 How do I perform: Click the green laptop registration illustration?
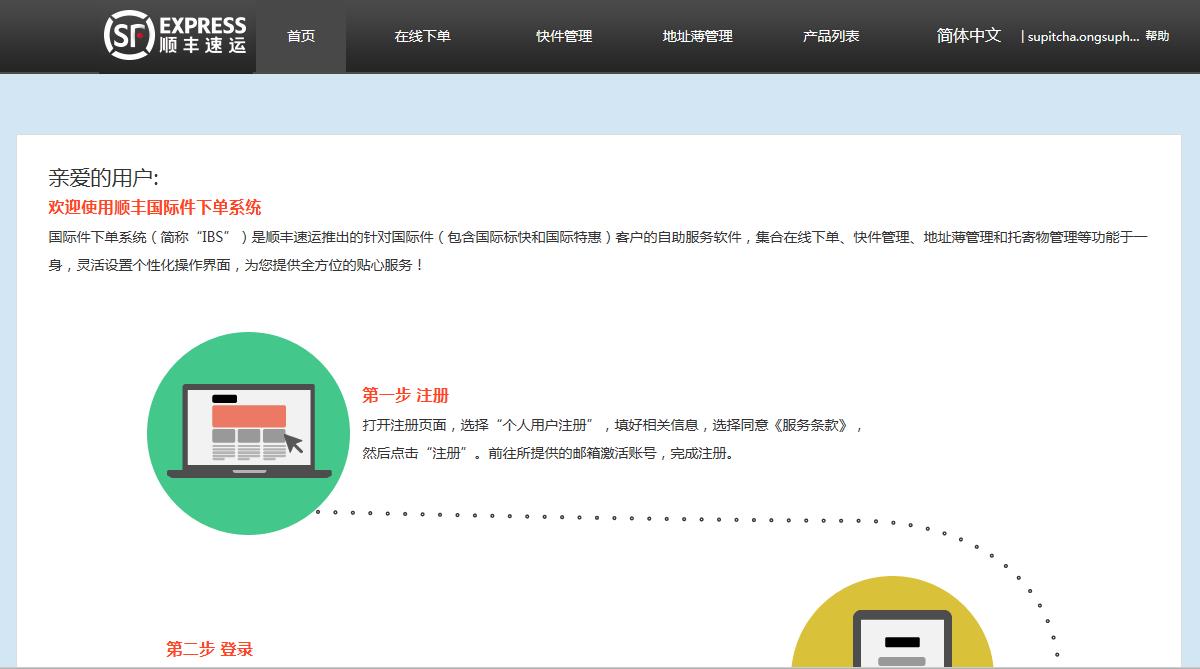pos(248,433)
